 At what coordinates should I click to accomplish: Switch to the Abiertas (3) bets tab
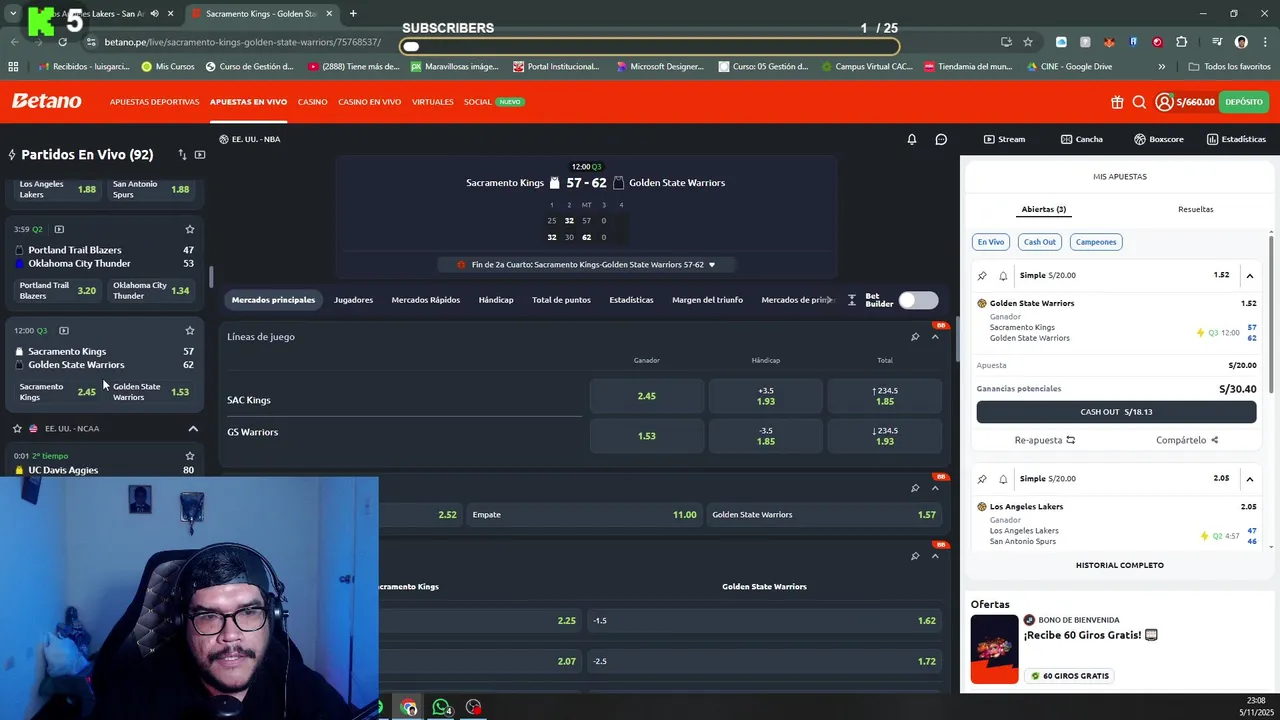(x=1044, y=209)
